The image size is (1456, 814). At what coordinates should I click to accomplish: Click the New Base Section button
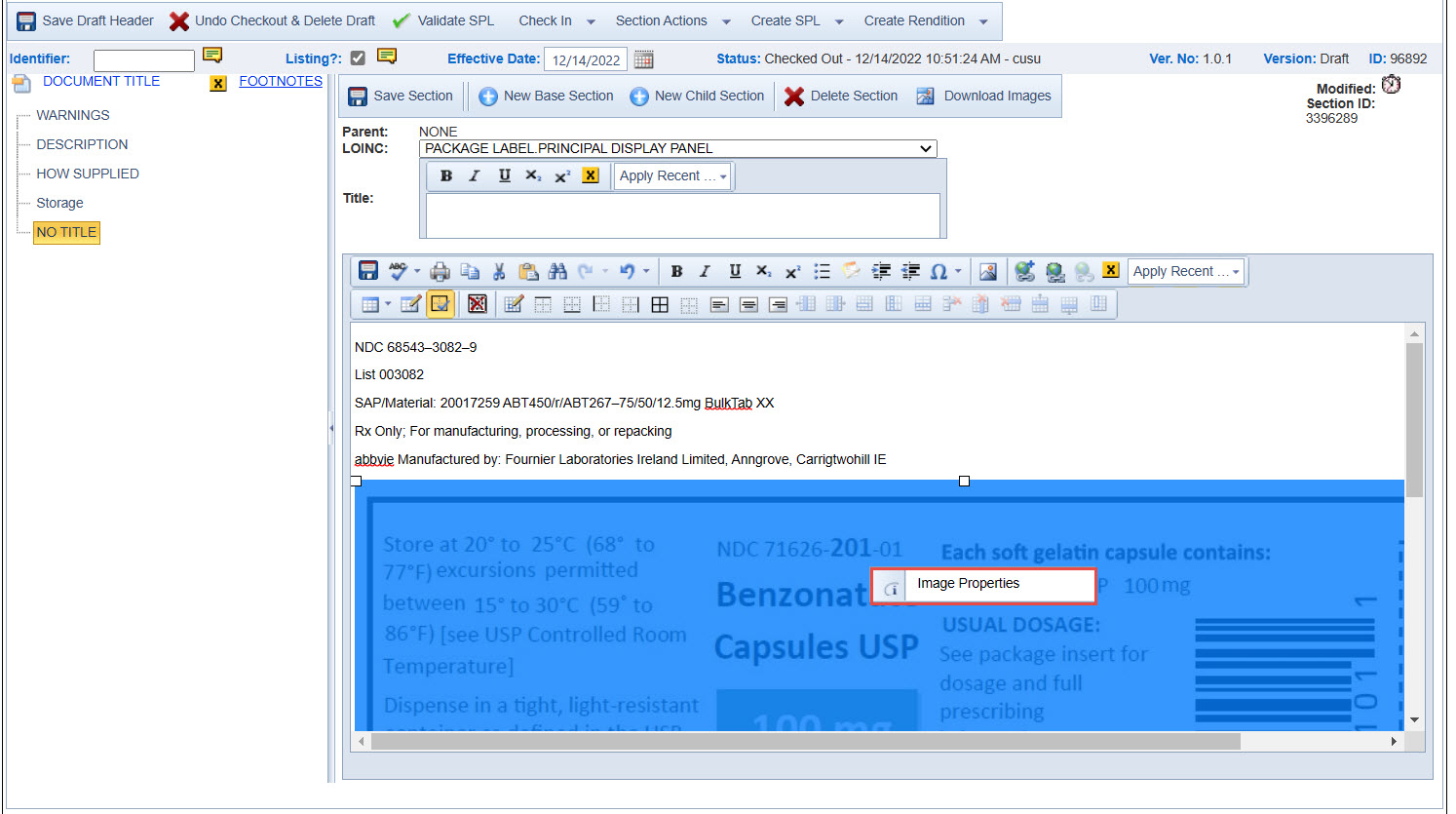(x=546, y=96)
